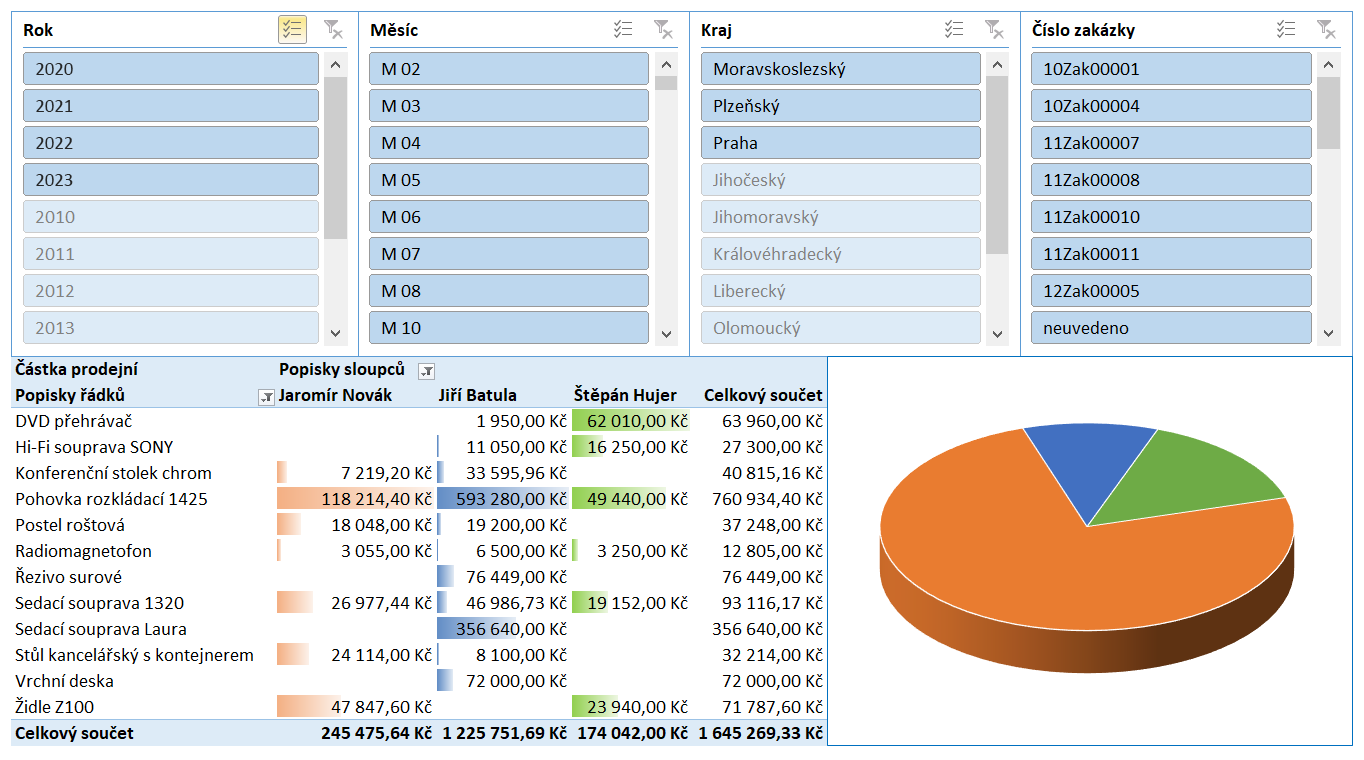The width and height of the screenshot is (1364, 760).
Task: Click Rok slicer scroll-up arrow
Action: click(335, 65)
